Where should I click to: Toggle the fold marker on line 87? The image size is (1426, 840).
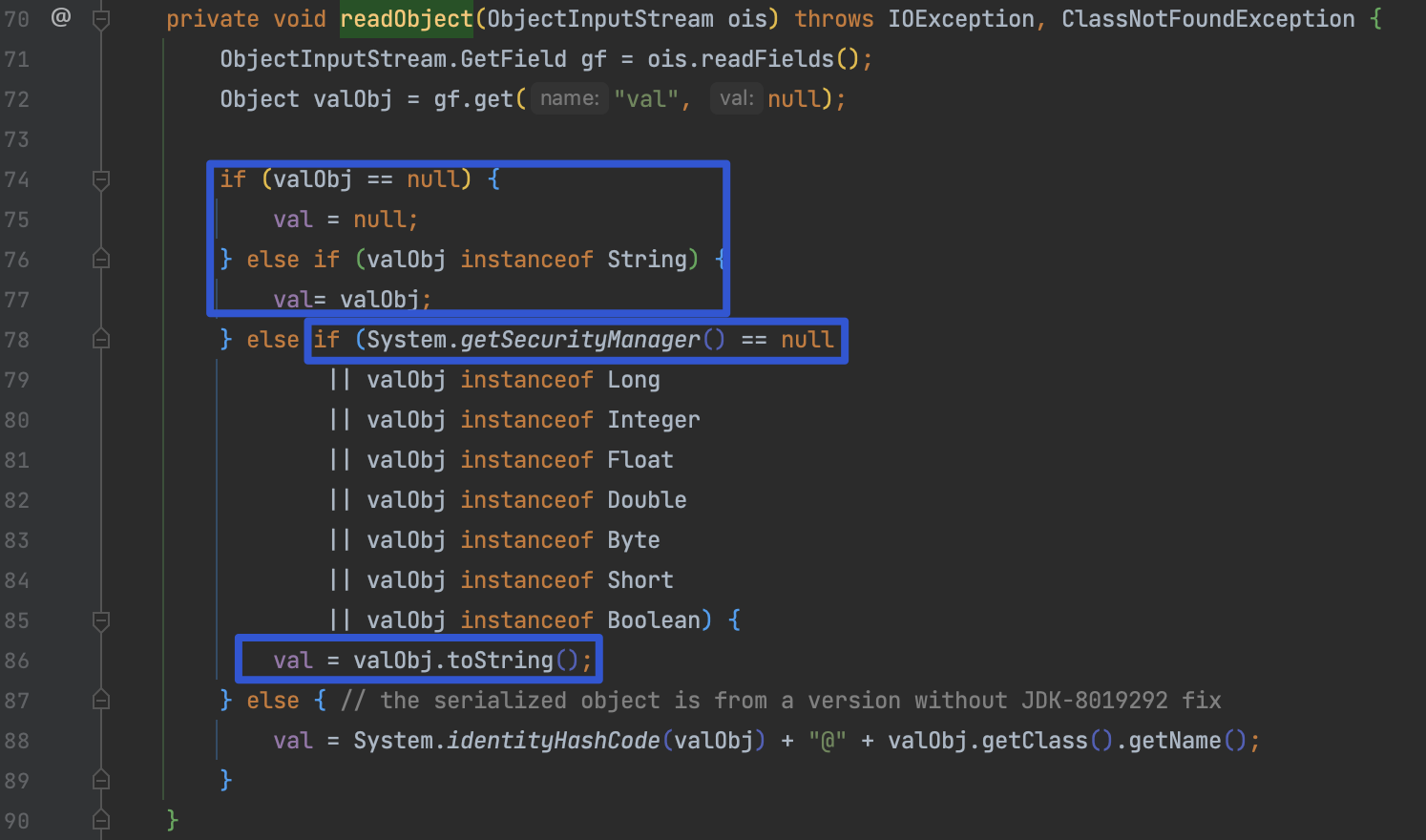101,700
